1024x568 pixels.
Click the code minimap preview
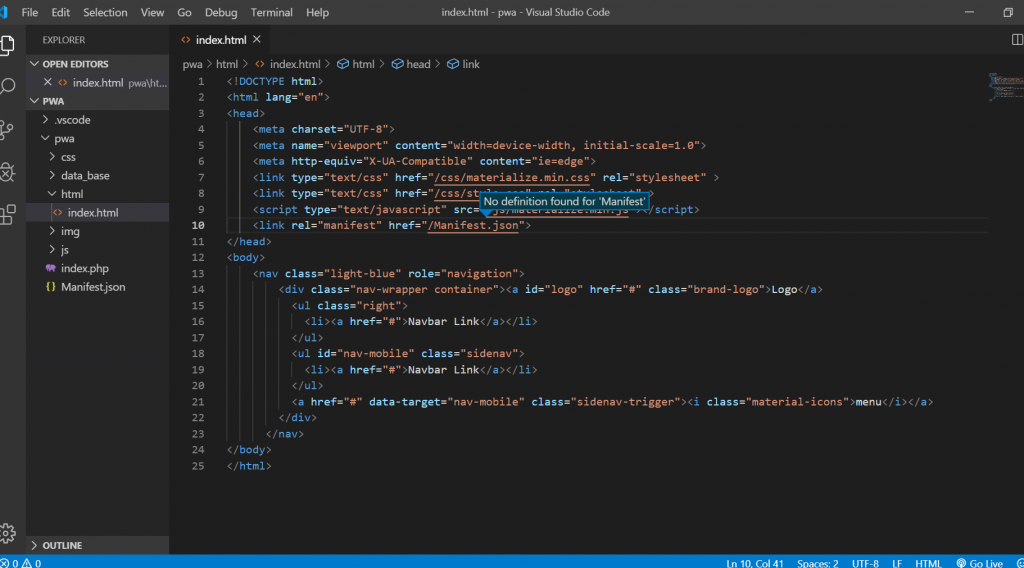click(x=1006, y=87)
